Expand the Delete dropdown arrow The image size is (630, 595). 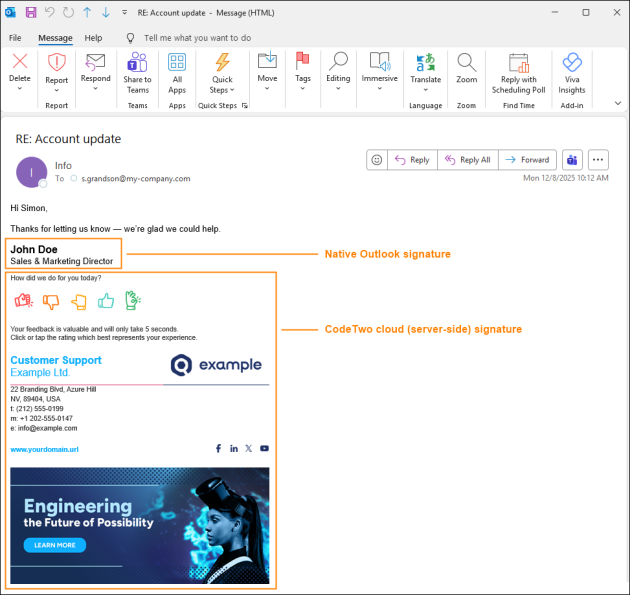pos(20,88)
